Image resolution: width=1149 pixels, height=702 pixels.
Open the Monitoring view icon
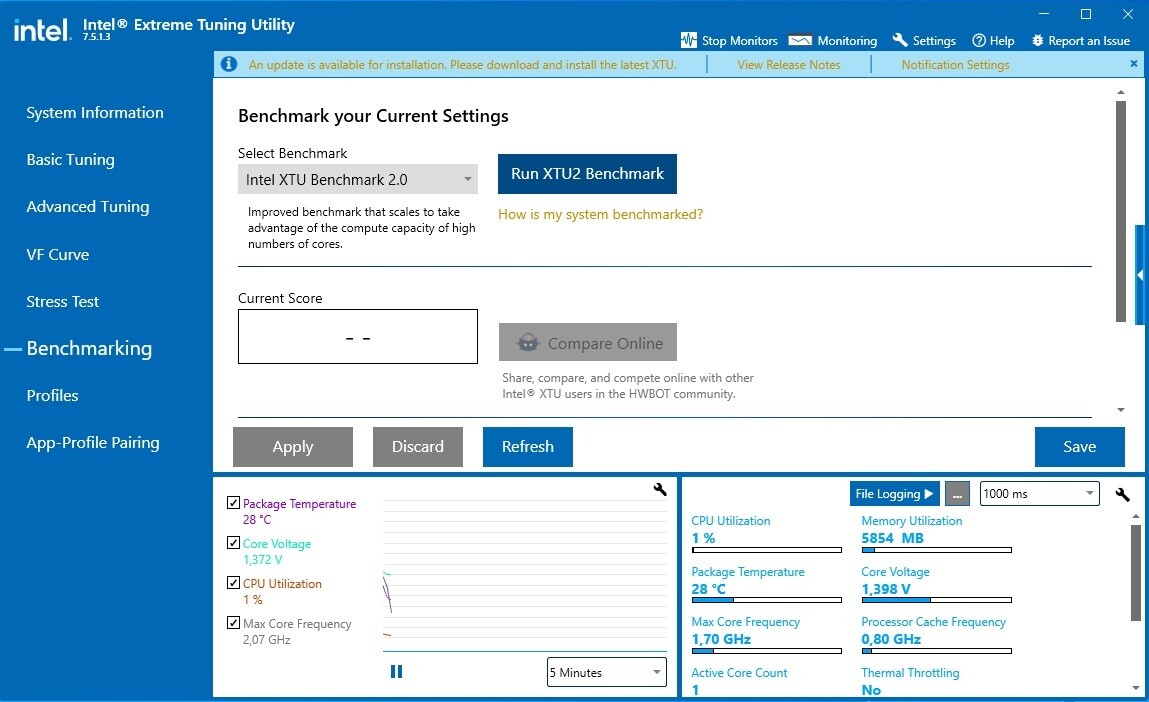tap(800, 41)
